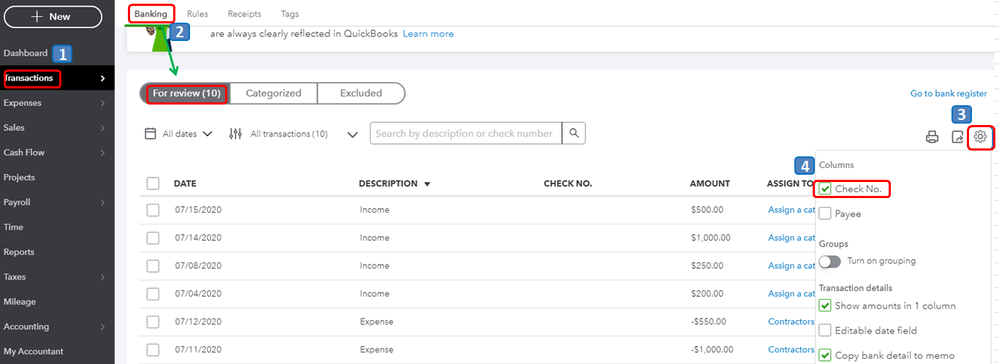Select the 07/12/2020 transaction checkbox
Screen dimensions: 999x364
(153, 322)
